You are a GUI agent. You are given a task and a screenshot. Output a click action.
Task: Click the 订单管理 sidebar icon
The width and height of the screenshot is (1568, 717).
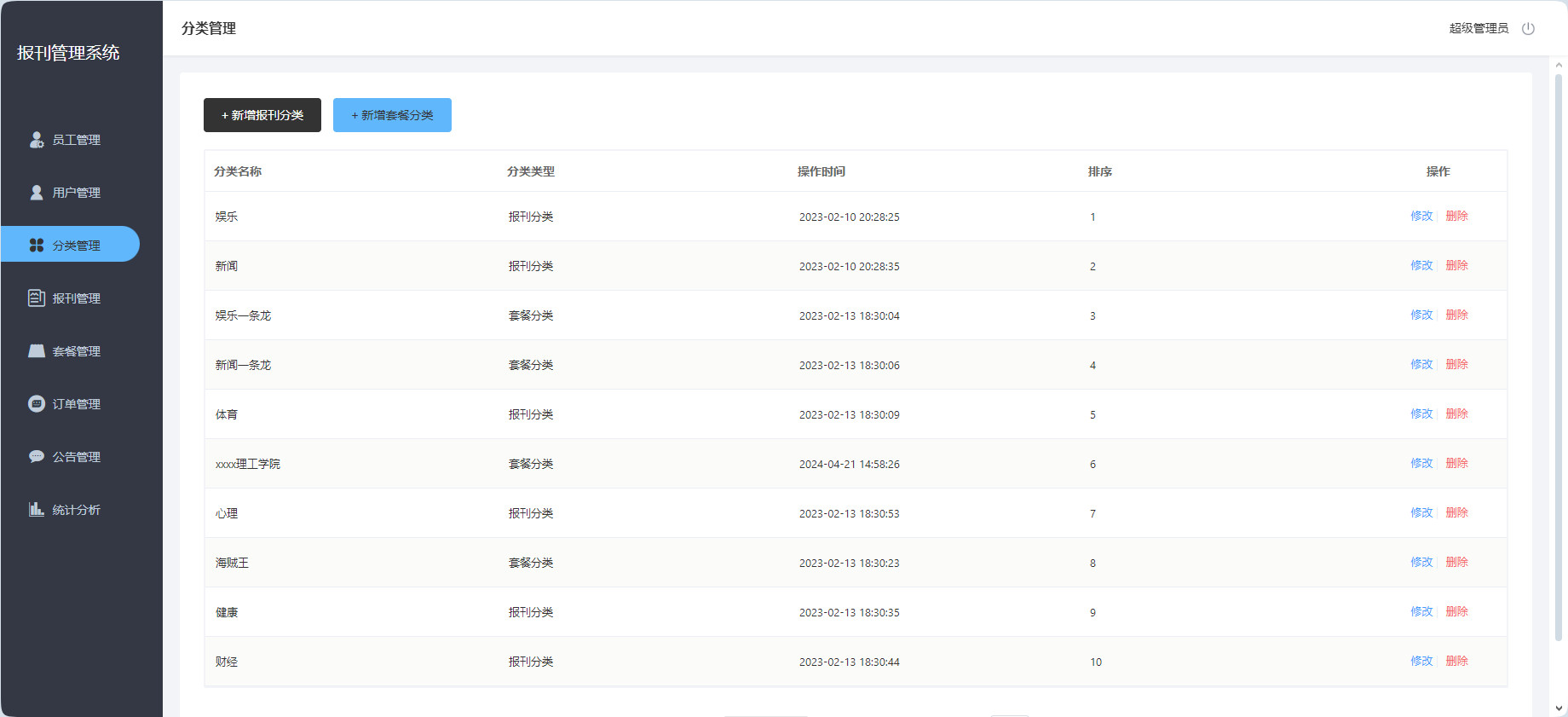(37, 404)
